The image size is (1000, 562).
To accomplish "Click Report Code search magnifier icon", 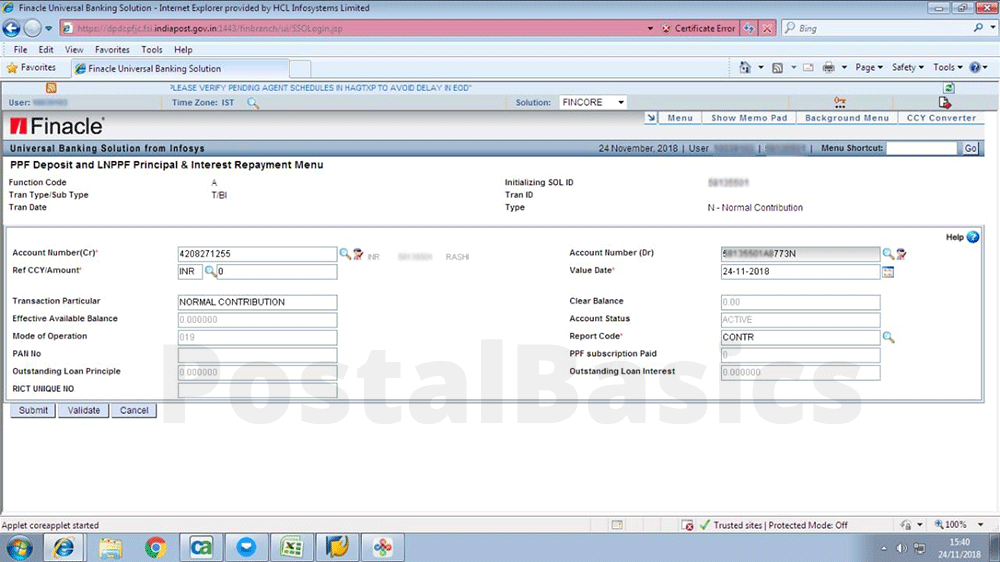I will point(888,337).
